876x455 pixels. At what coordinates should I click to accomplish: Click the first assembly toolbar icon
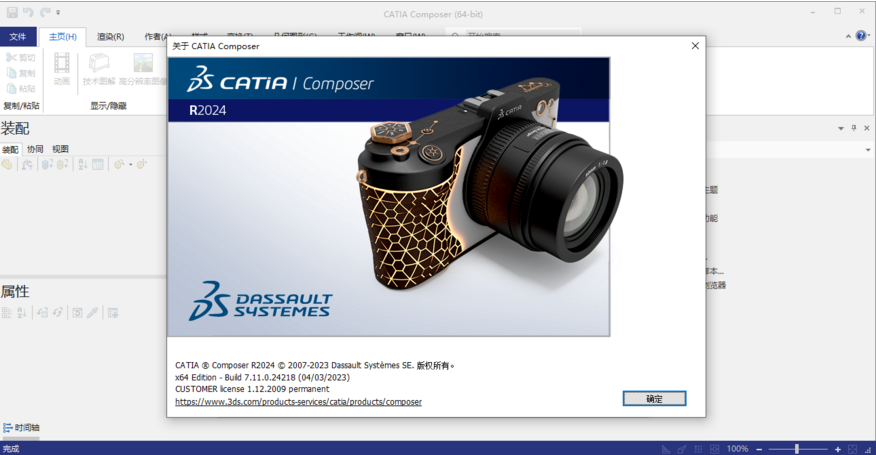coord(7,164)
